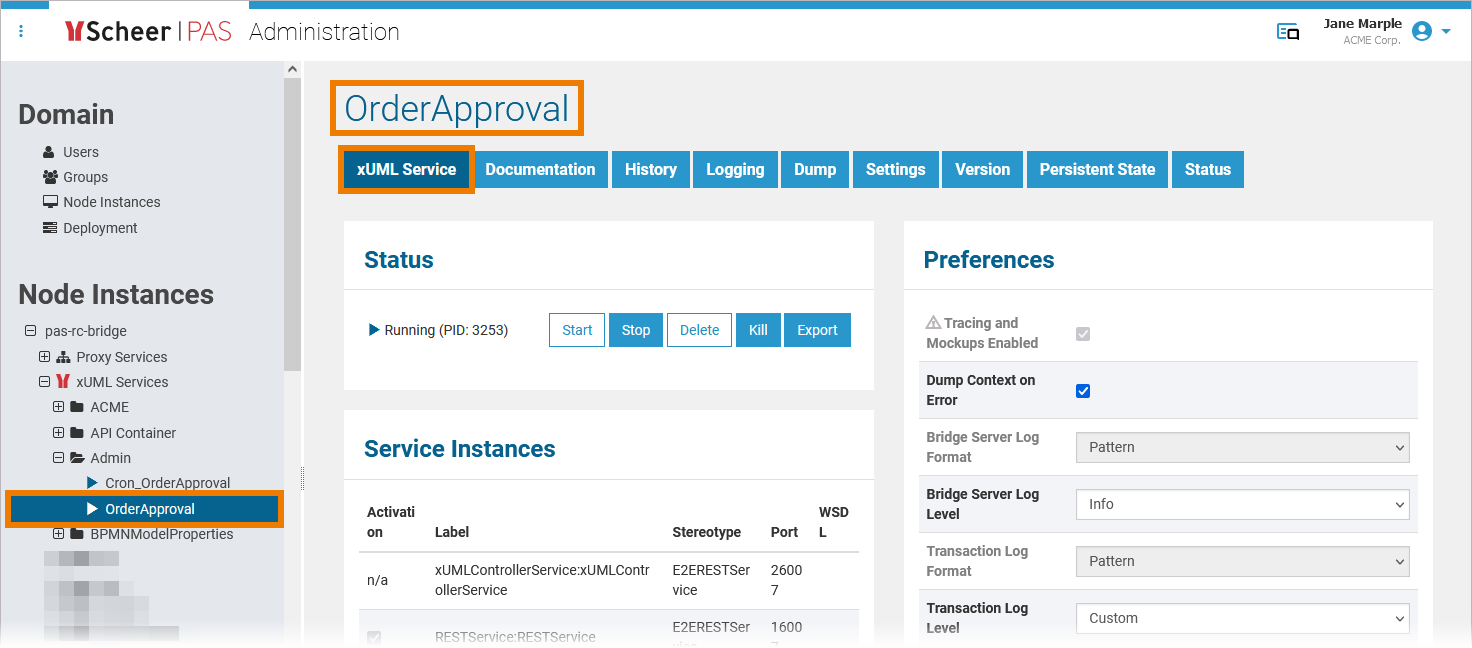Open Transaction Log Level dropdown

(1243, 618)
